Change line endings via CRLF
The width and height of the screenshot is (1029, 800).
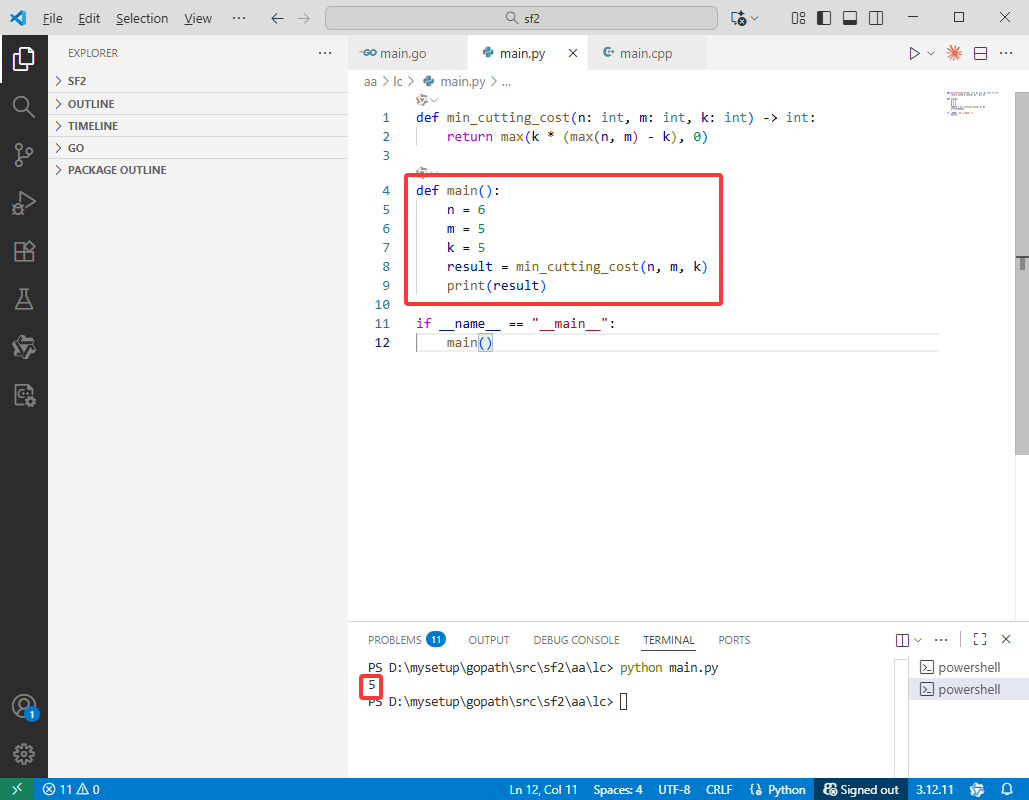click(719, 789)
